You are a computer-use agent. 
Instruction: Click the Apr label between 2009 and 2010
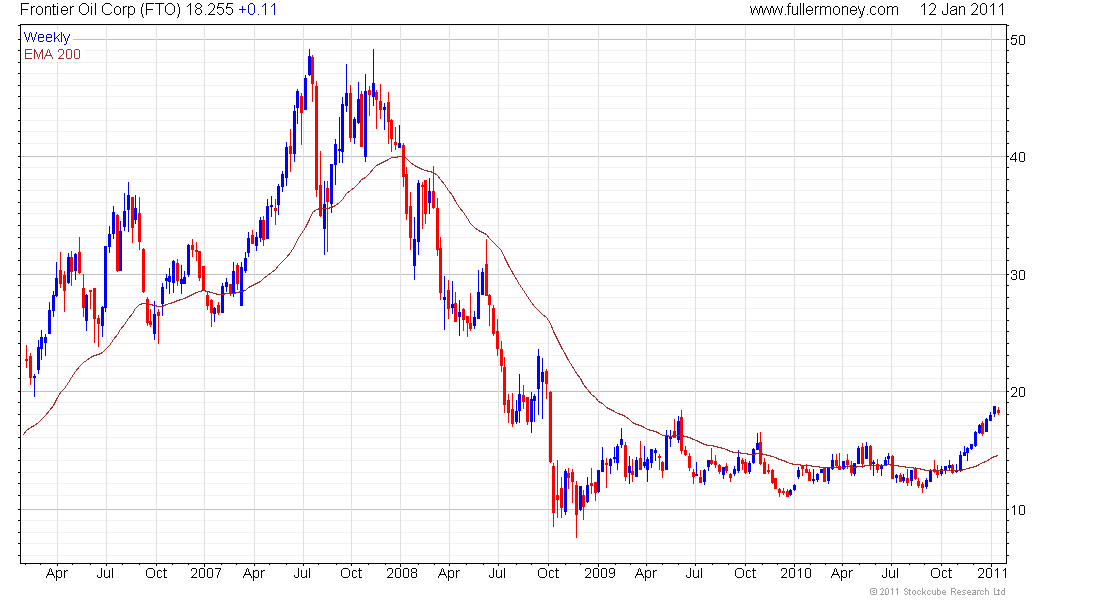point(645,573)
